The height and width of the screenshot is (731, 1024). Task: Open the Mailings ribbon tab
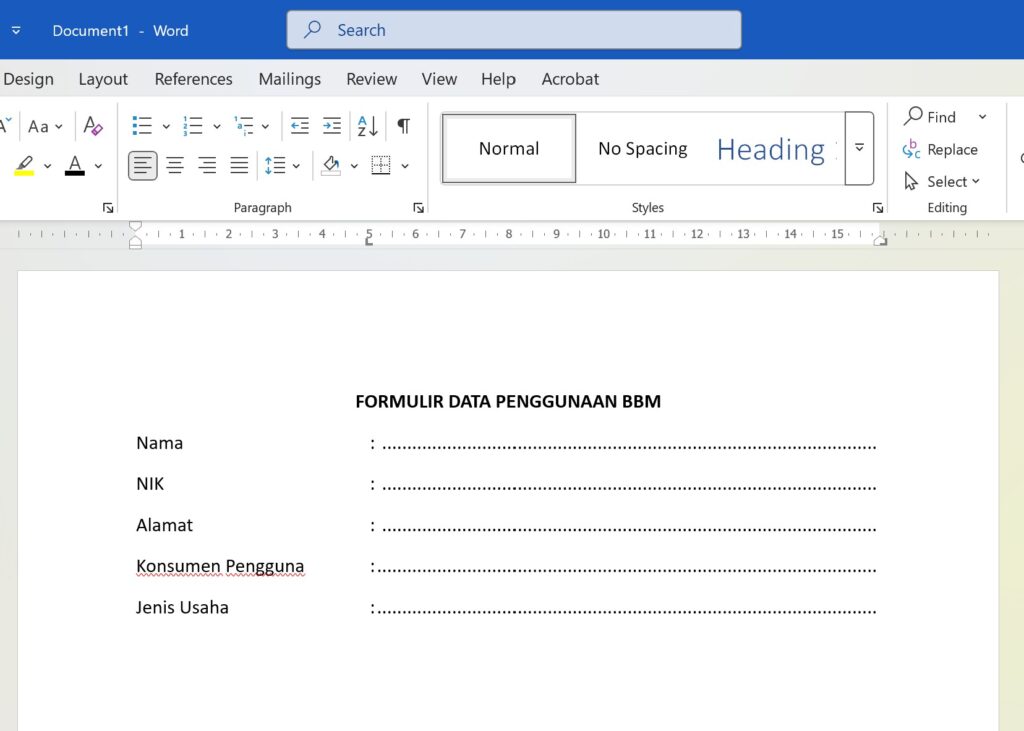[x=289, y=78]
